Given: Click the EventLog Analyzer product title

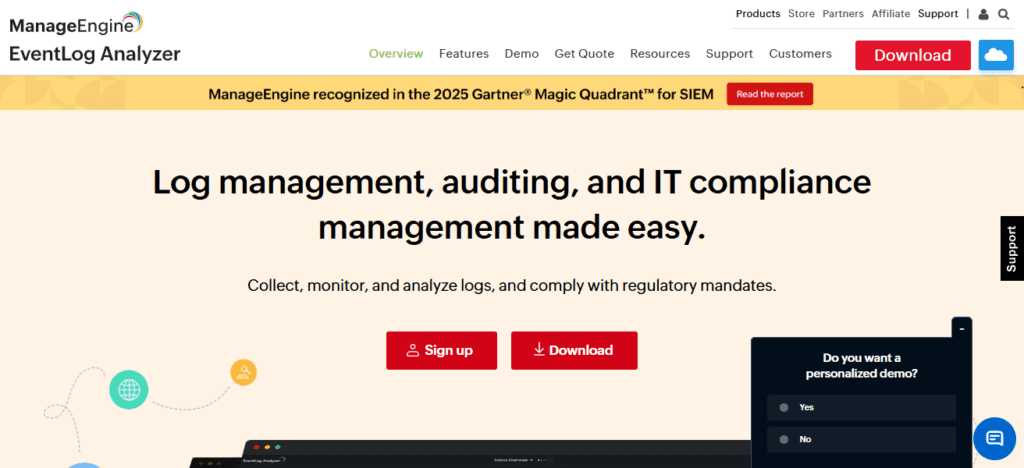Looking at the screenshot, I should (x=95, y=54).
